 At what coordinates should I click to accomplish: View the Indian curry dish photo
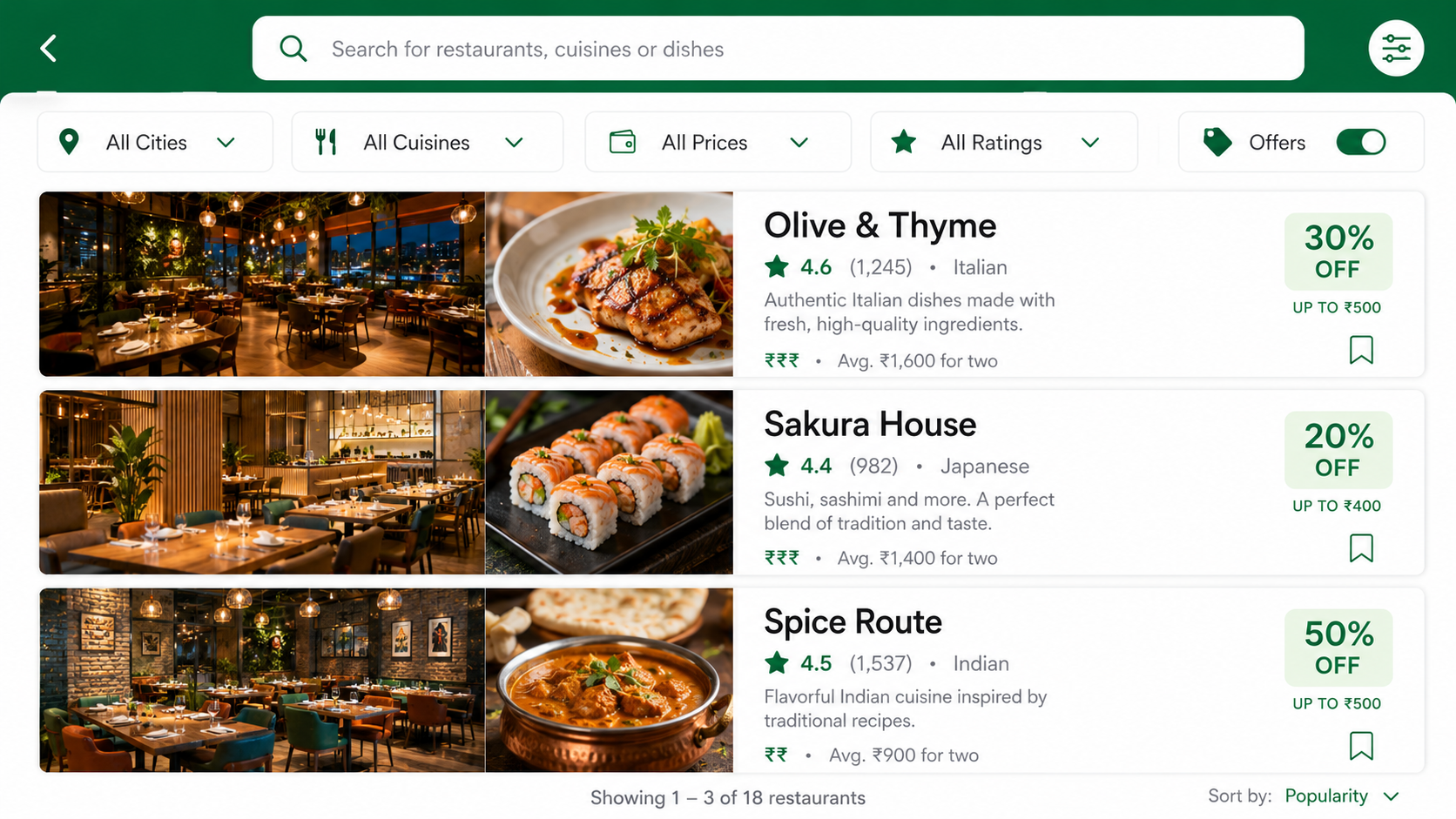[x=609, y=680]
